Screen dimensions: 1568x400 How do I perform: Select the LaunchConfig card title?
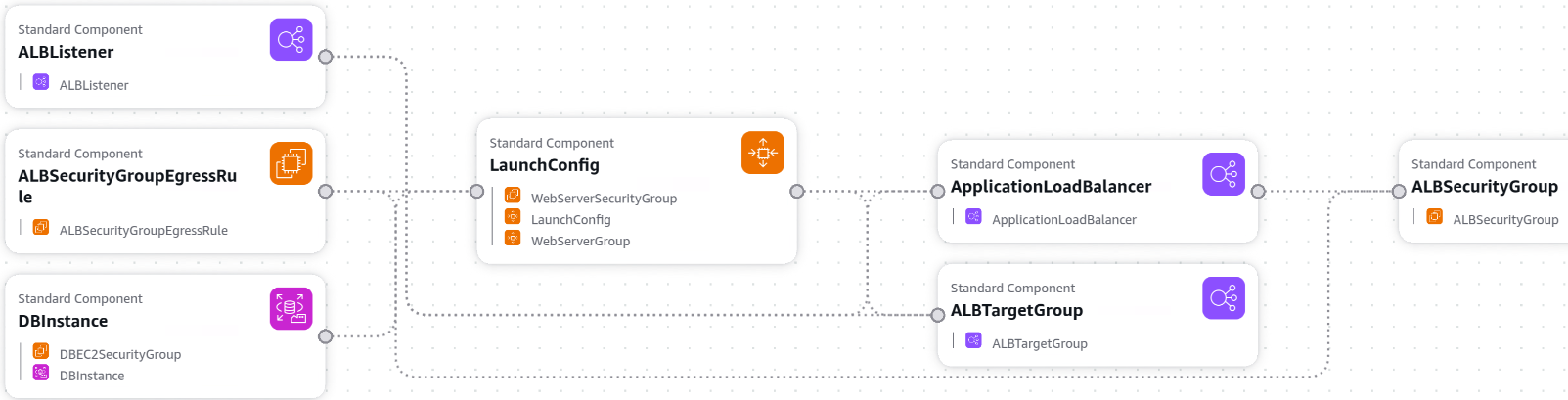[545, 166]
